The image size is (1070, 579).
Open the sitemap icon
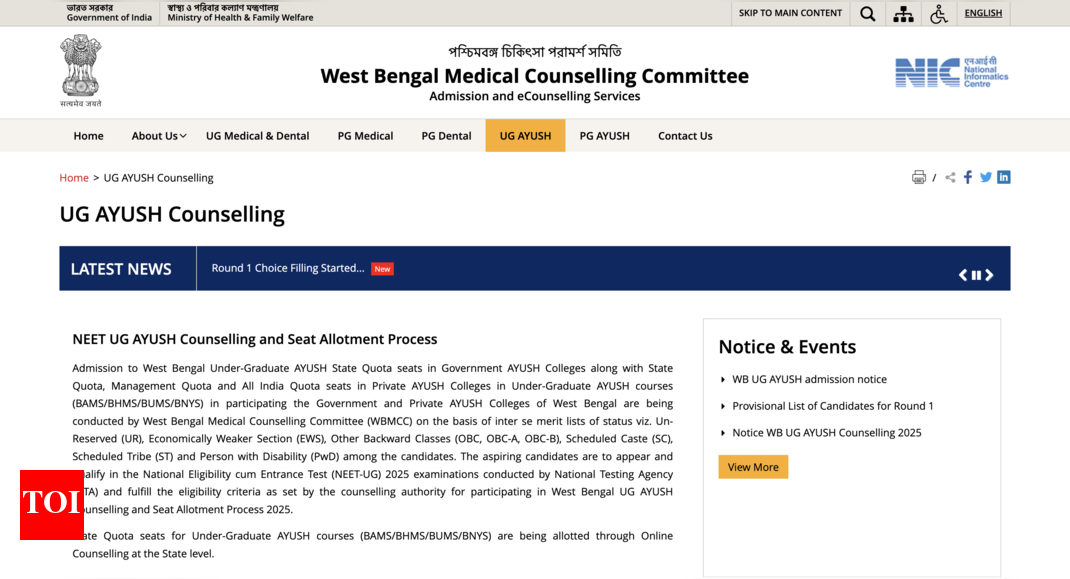tap(903, 14)
